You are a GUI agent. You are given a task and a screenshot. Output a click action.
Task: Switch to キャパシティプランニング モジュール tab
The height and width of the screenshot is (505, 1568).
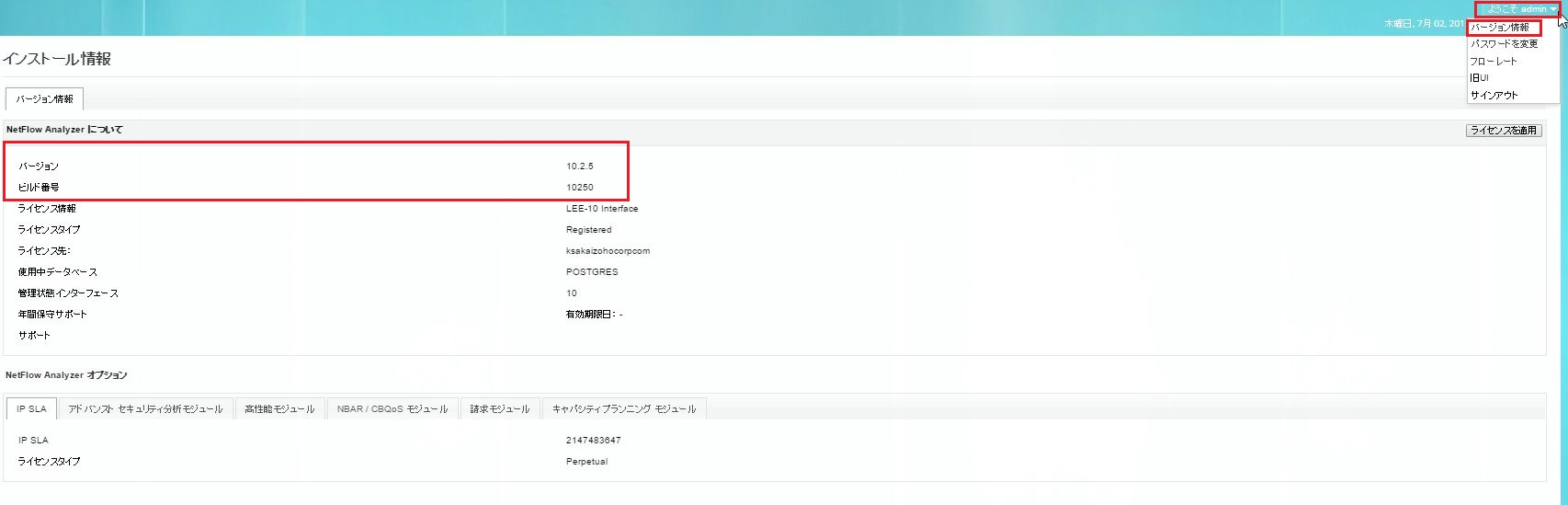click(624, 408)
